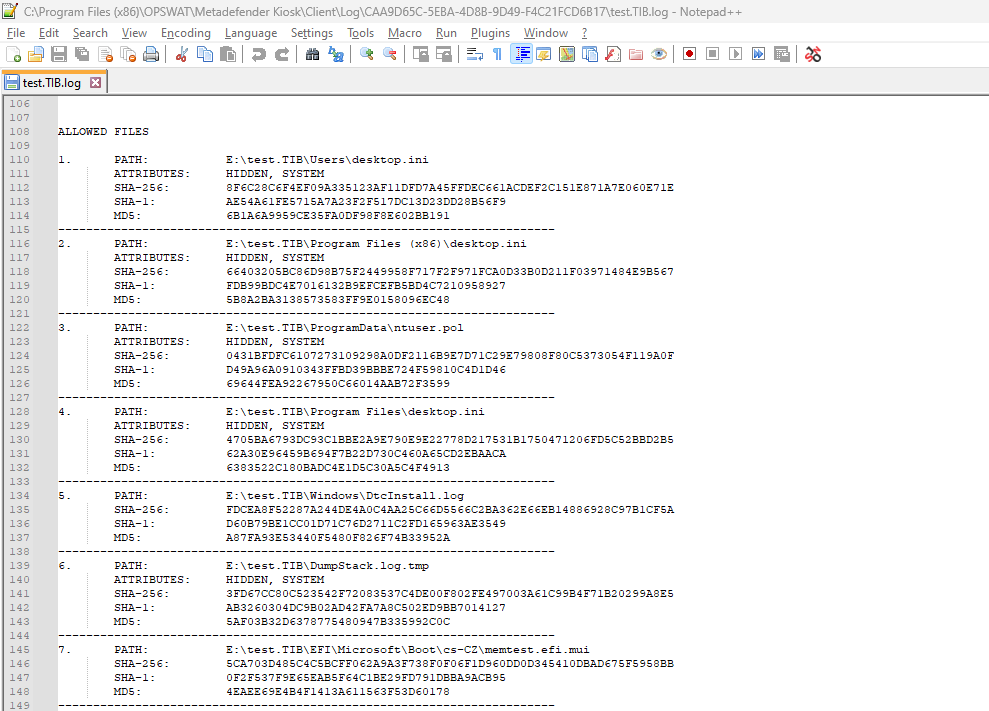Viewport: 989px width, 711px height.
Task: Undo the last action via toolbar arrow
Action: 258,54
